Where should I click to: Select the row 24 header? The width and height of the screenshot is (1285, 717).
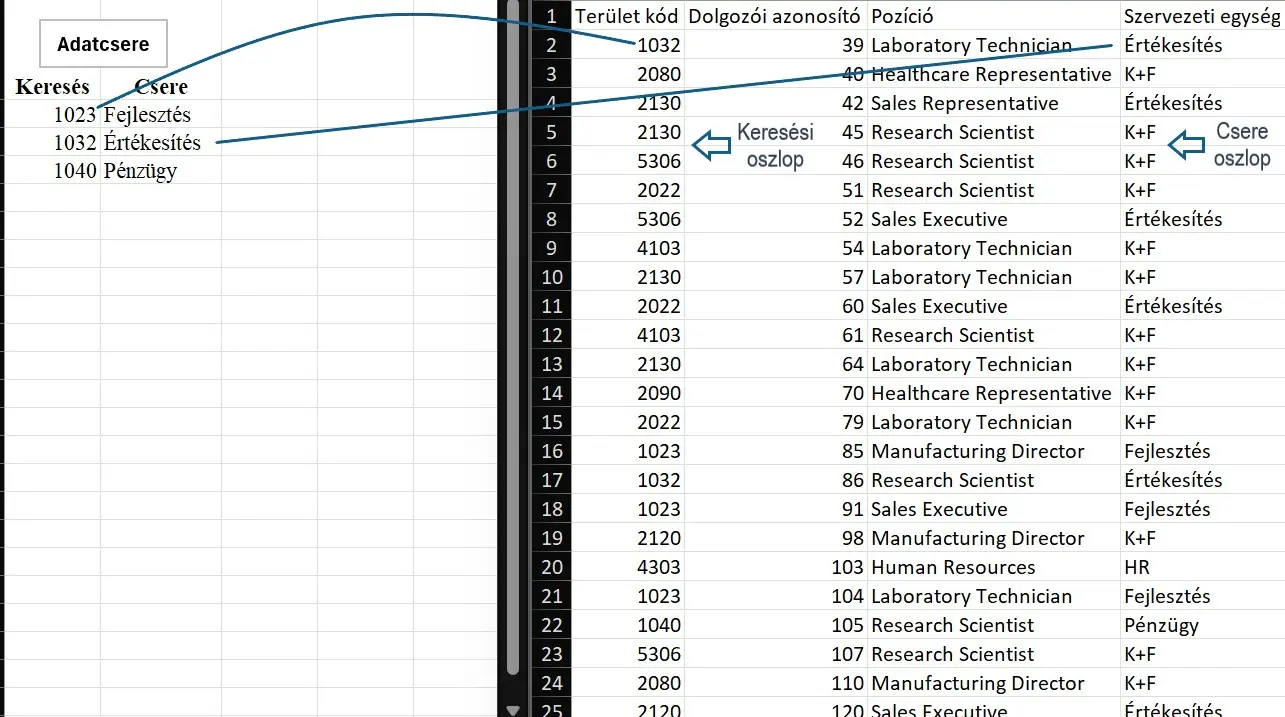pos(551,683)
